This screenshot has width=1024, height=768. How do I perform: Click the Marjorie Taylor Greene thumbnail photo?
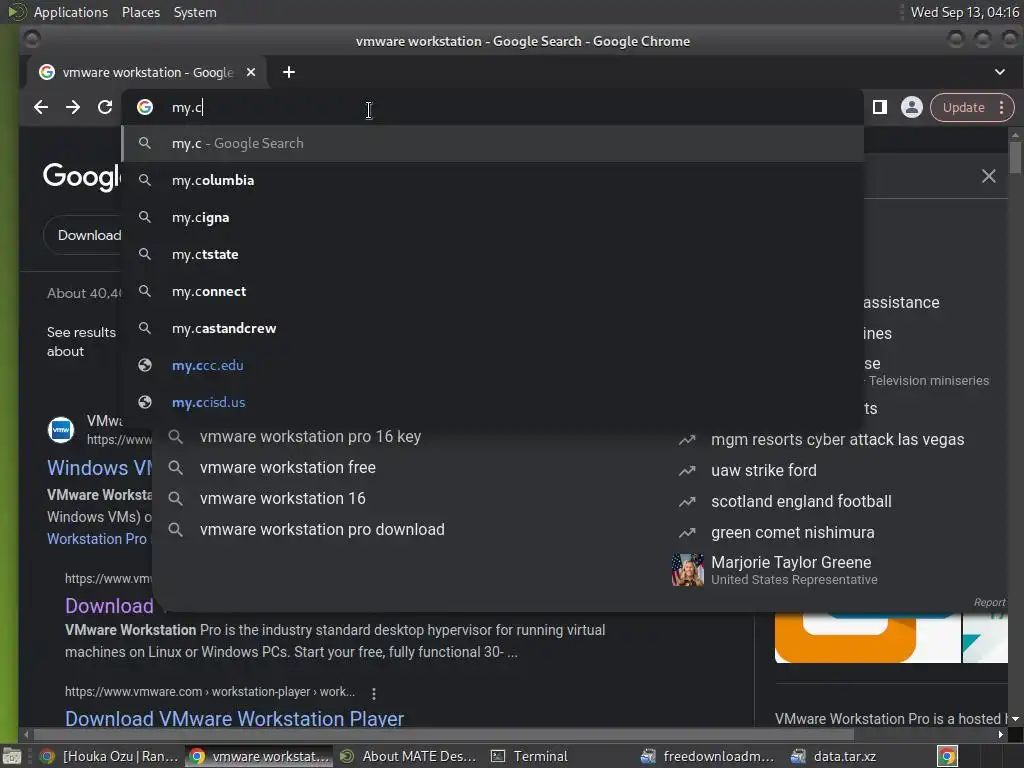(688, 569)
